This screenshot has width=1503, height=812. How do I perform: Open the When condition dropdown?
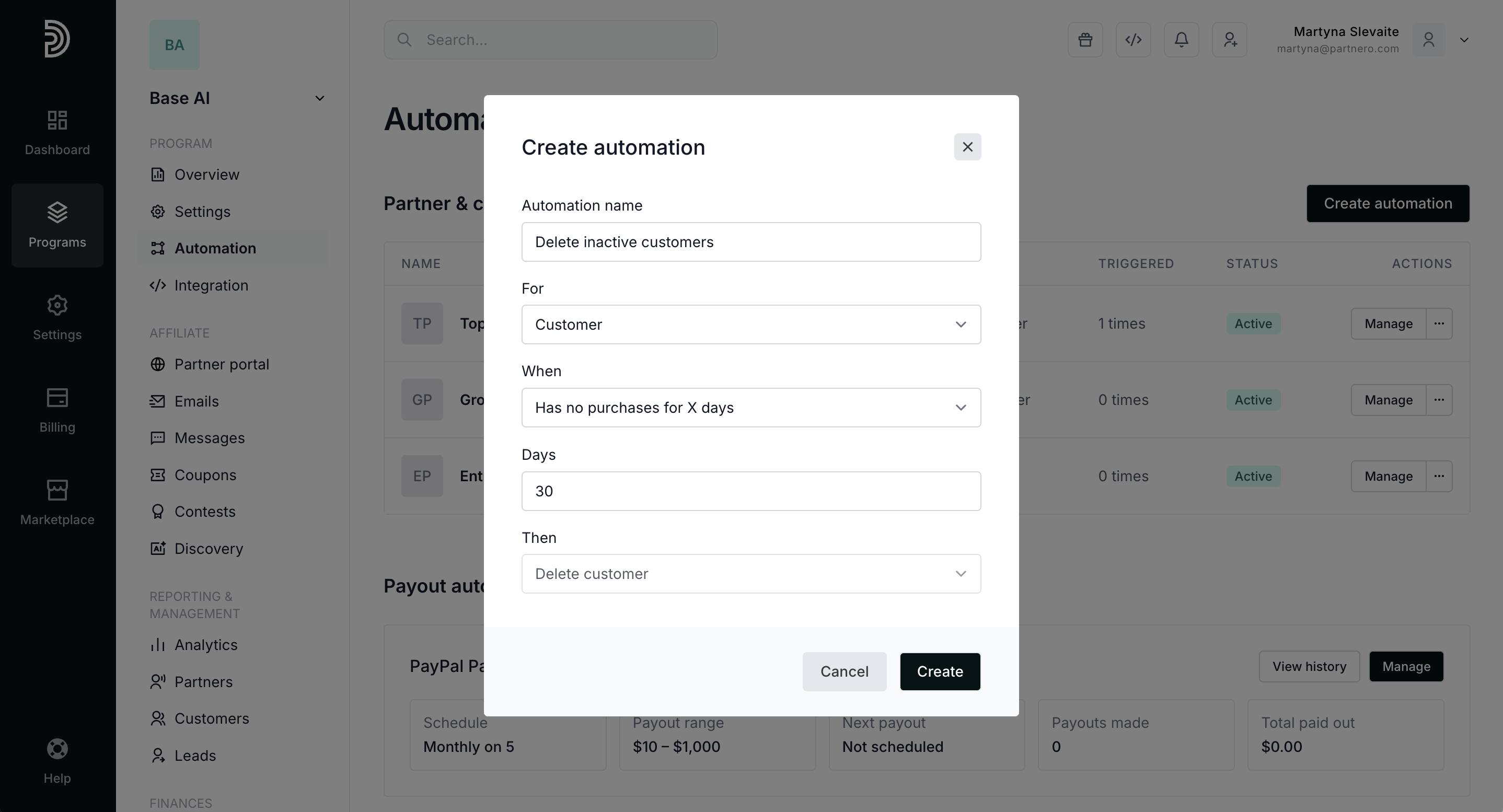pyautogui.click(x=751, y=408)
